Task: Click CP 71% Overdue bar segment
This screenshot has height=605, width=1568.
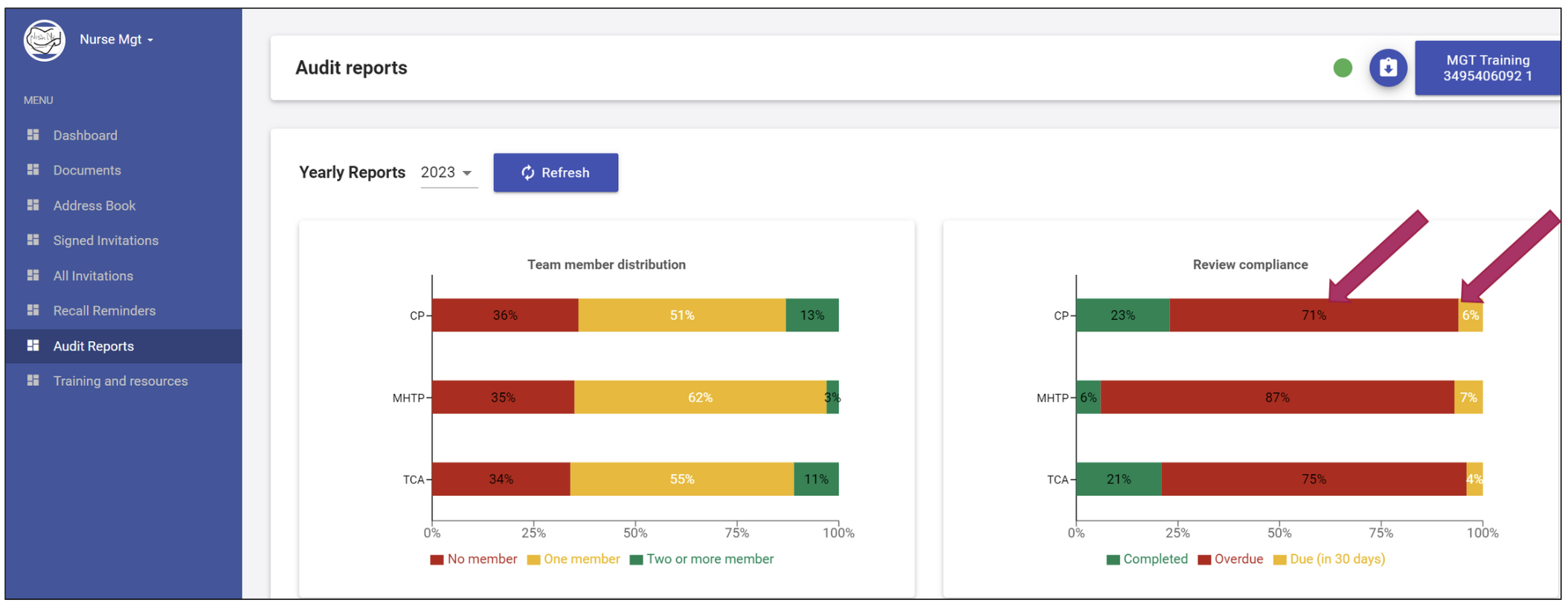Action: pos(1314,315)
